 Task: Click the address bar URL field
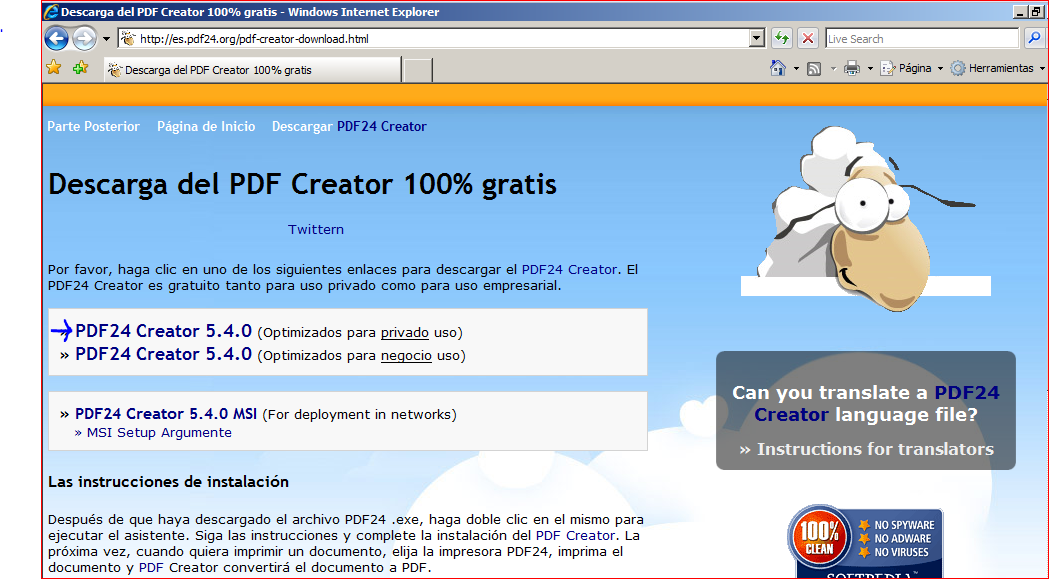click(434, 39)
